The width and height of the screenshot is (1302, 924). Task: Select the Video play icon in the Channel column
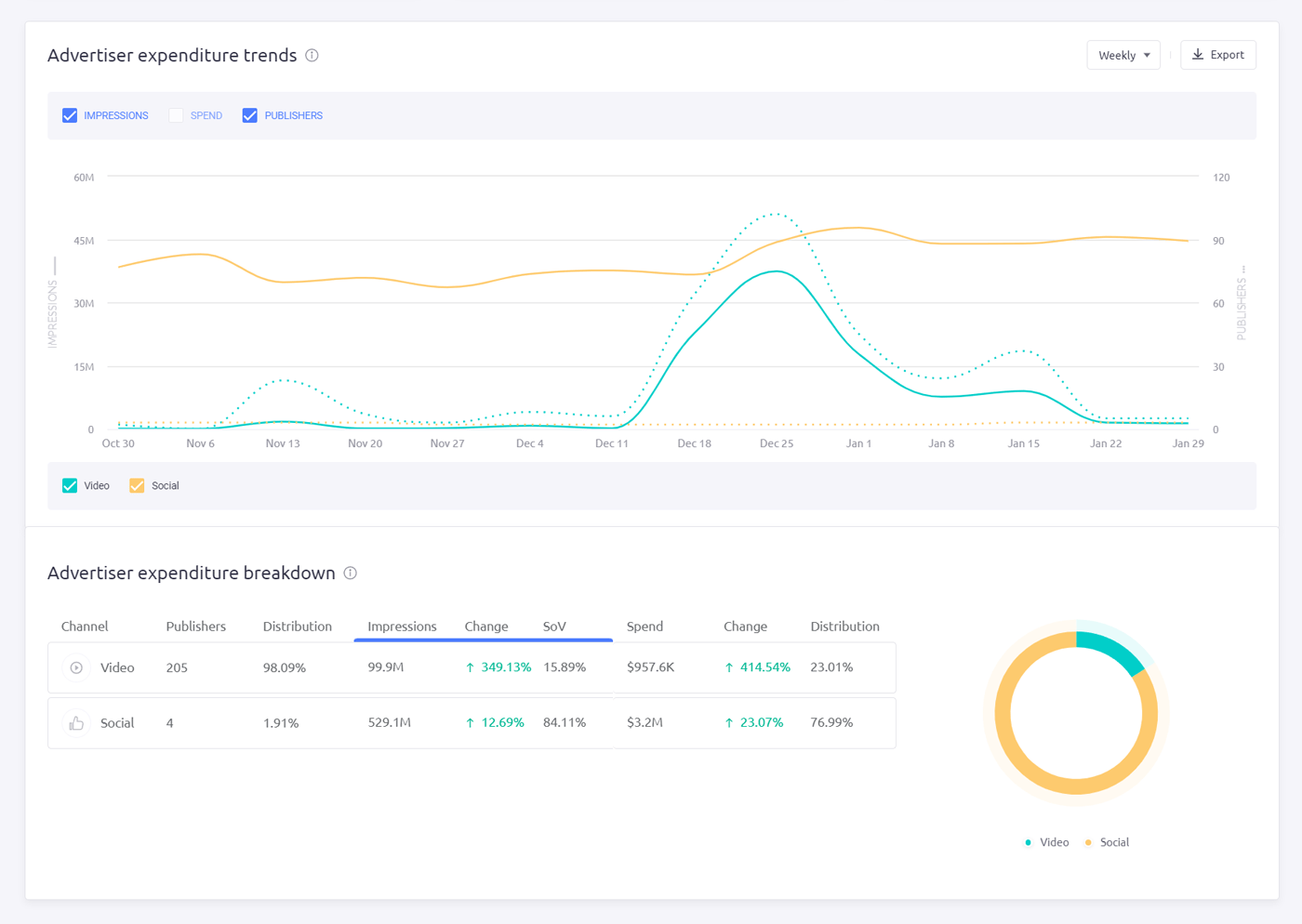tap(75, 667)
